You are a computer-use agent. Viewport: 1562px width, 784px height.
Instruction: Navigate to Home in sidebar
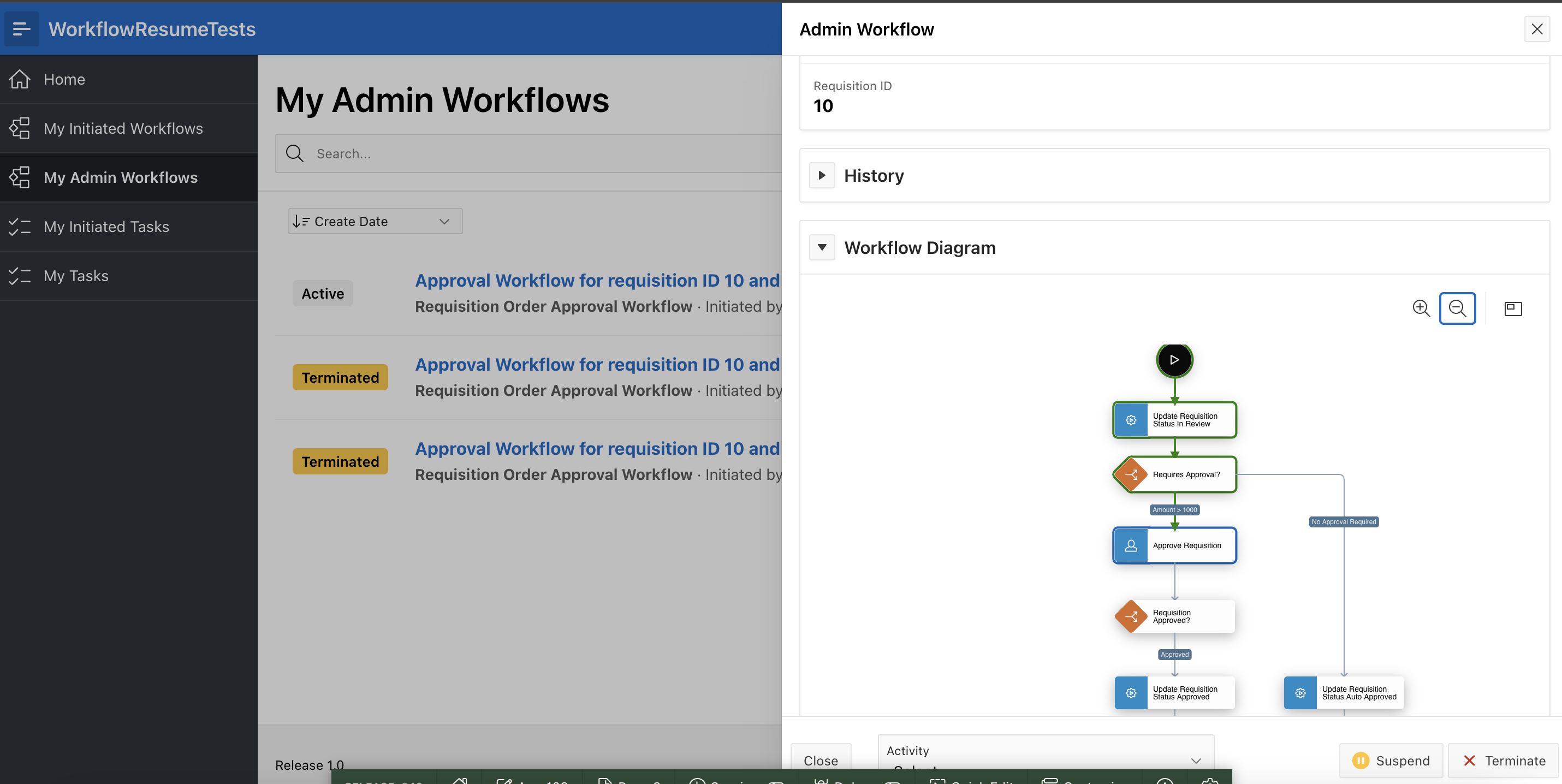(64, 79)
